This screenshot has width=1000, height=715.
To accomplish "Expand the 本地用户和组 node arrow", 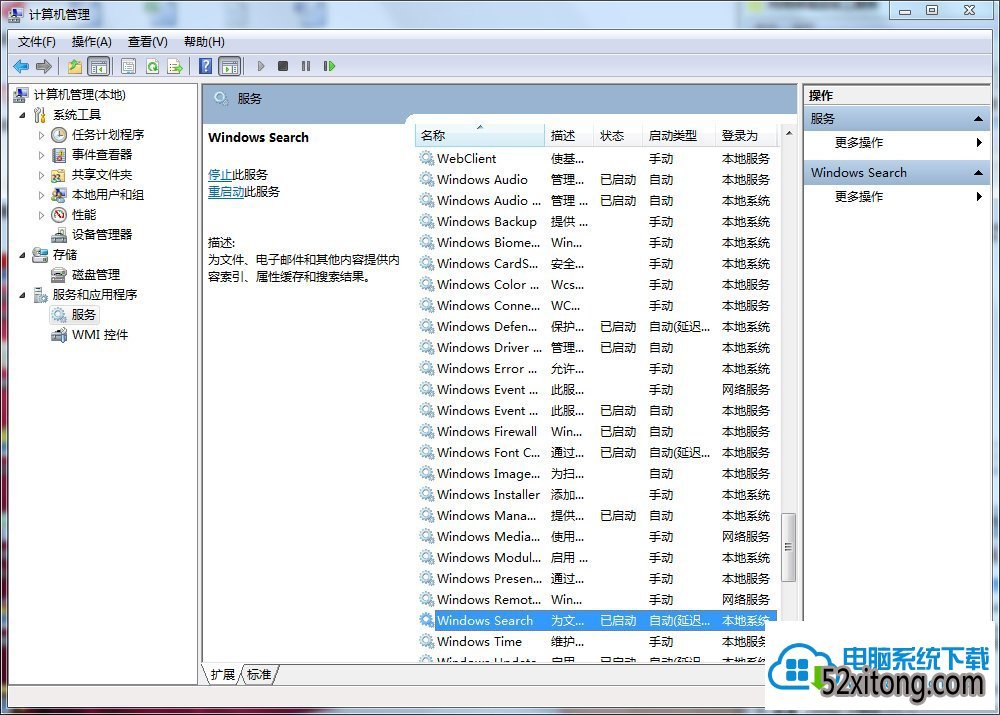I will tap(41, 195).
